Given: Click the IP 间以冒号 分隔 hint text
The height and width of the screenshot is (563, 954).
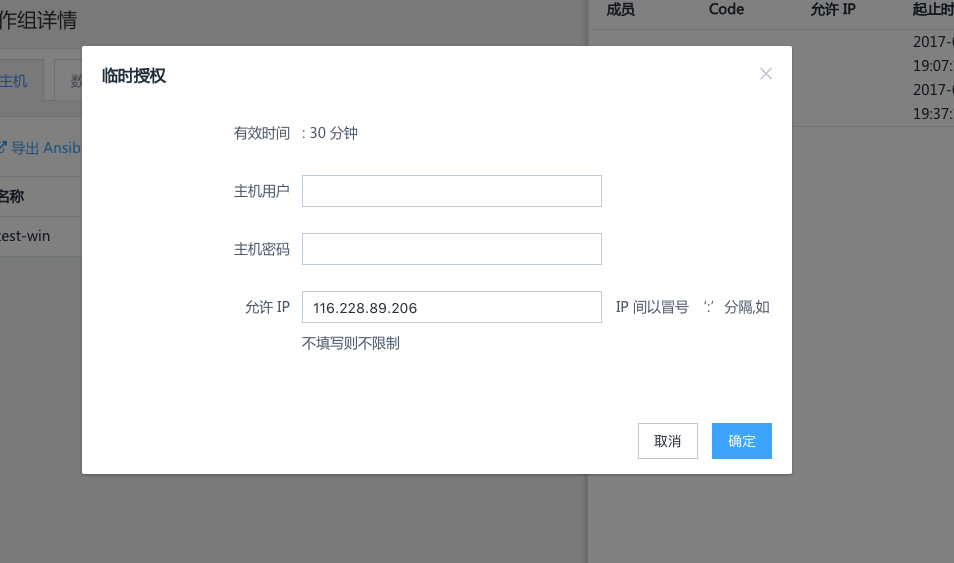Looking at the screenshot, I should coord(692,307).
